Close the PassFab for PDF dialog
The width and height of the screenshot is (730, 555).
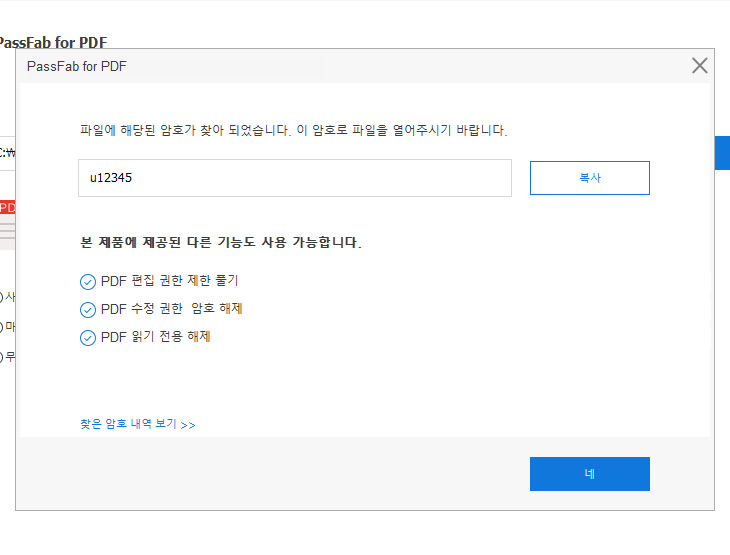click(699, 66)
